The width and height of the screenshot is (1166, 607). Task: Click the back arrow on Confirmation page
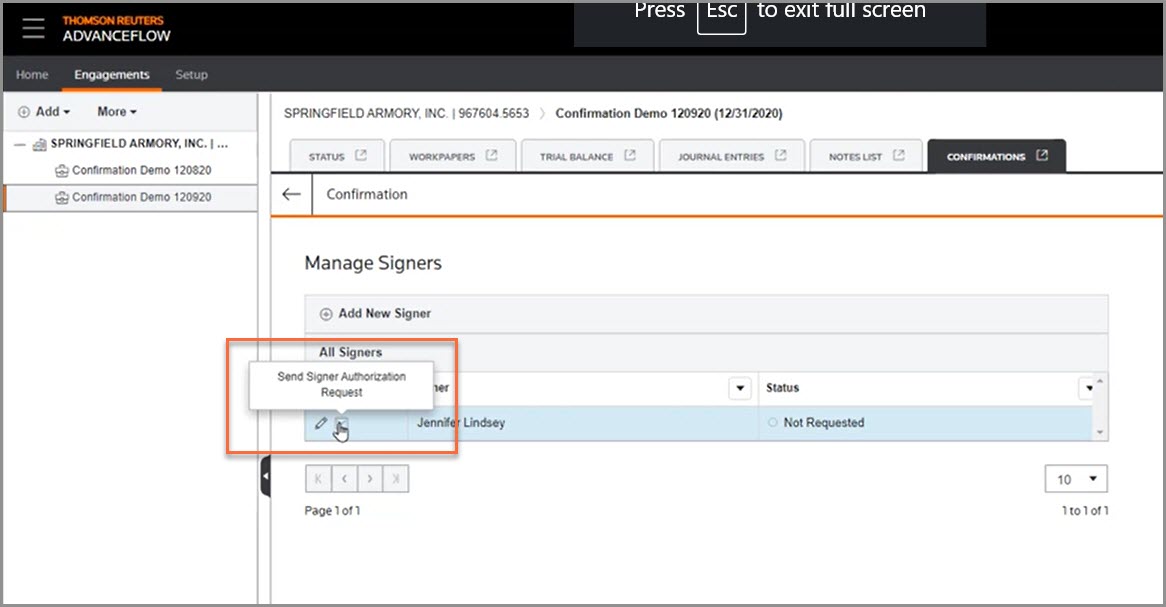point(290,194)
